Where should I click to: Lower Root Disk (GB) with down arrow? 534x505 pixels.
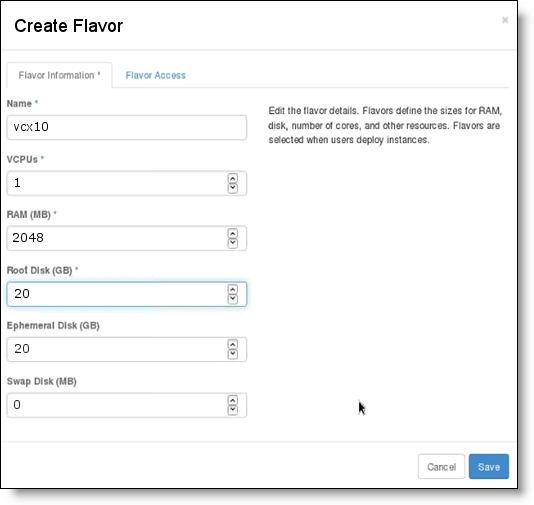click(233, 299)
